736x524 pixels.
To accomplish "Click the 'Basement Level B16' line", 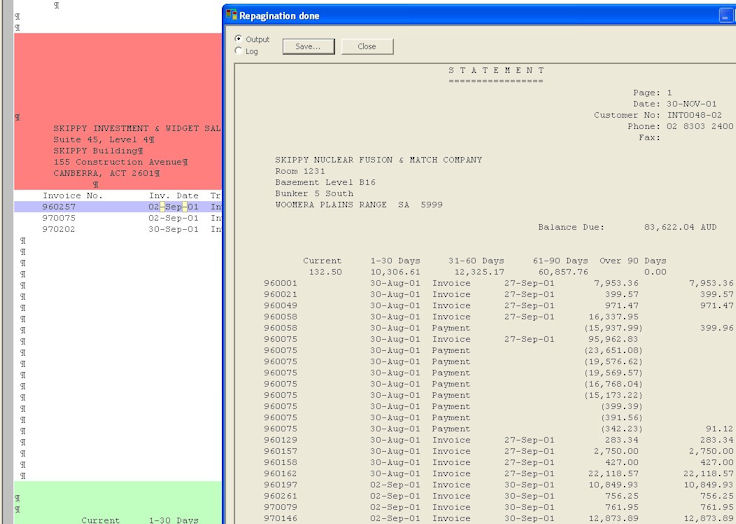I will click(x=325, y=182).
